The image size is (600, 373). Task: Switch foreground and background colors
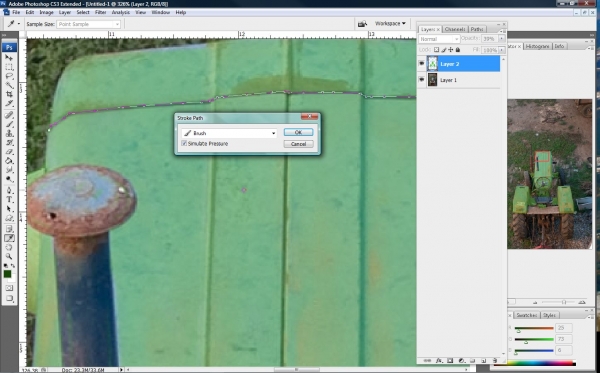[13, 266]
